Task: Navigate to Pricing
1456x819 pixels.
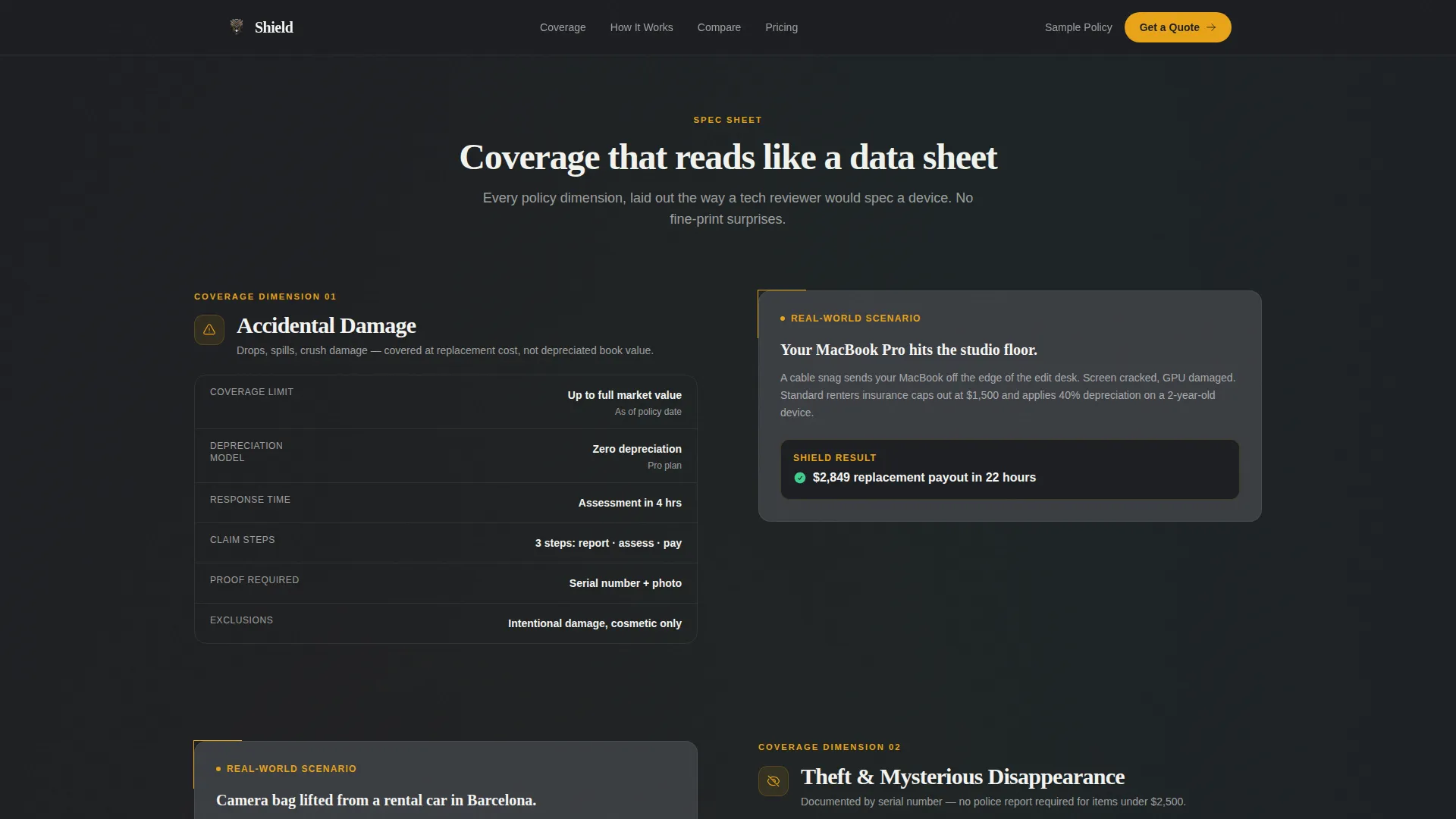Action: [781, 27]
